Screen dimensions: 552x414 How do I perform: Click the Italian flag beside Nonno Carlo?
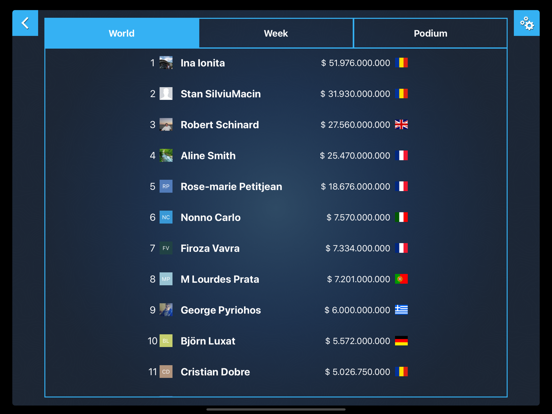tap(401, 217)
